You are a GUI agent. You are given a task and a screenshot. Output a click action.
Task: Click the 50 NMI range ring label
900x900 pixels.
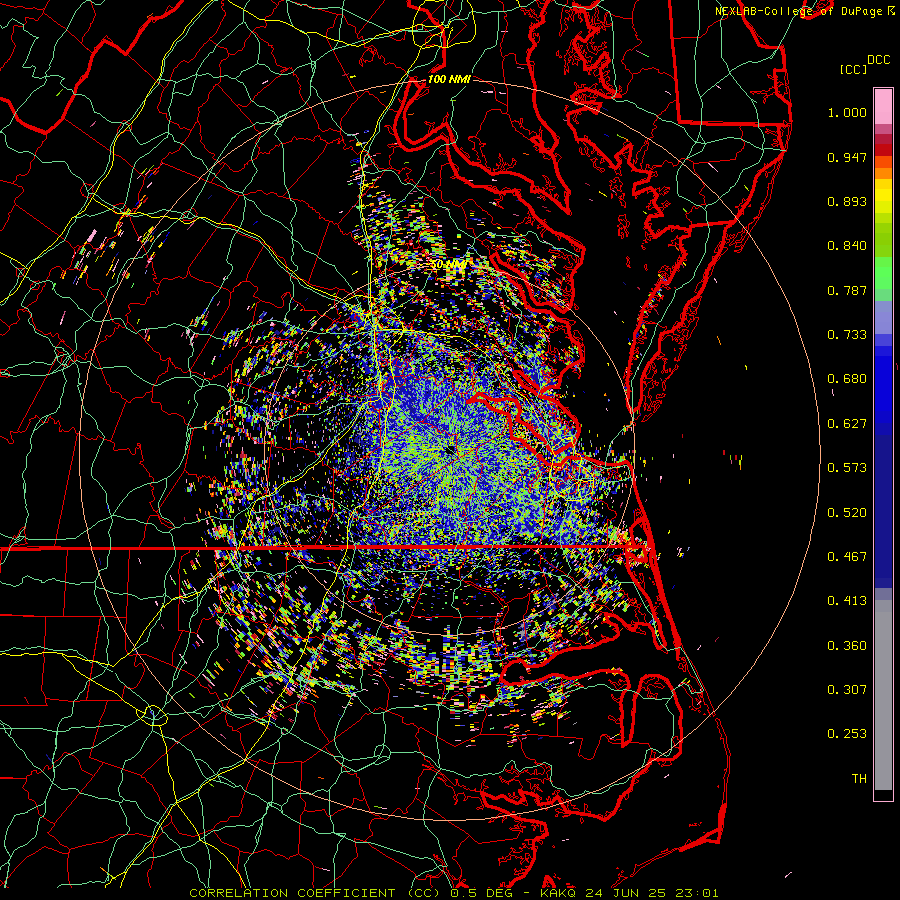[x=449, y=265]
